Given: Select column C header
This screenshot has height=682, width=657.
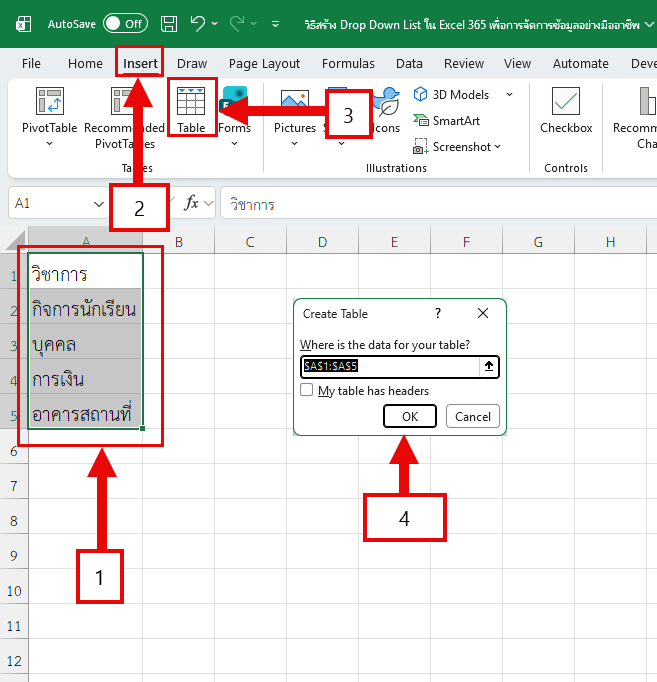Looking at the screenshot, I should (x=250, y=242).
